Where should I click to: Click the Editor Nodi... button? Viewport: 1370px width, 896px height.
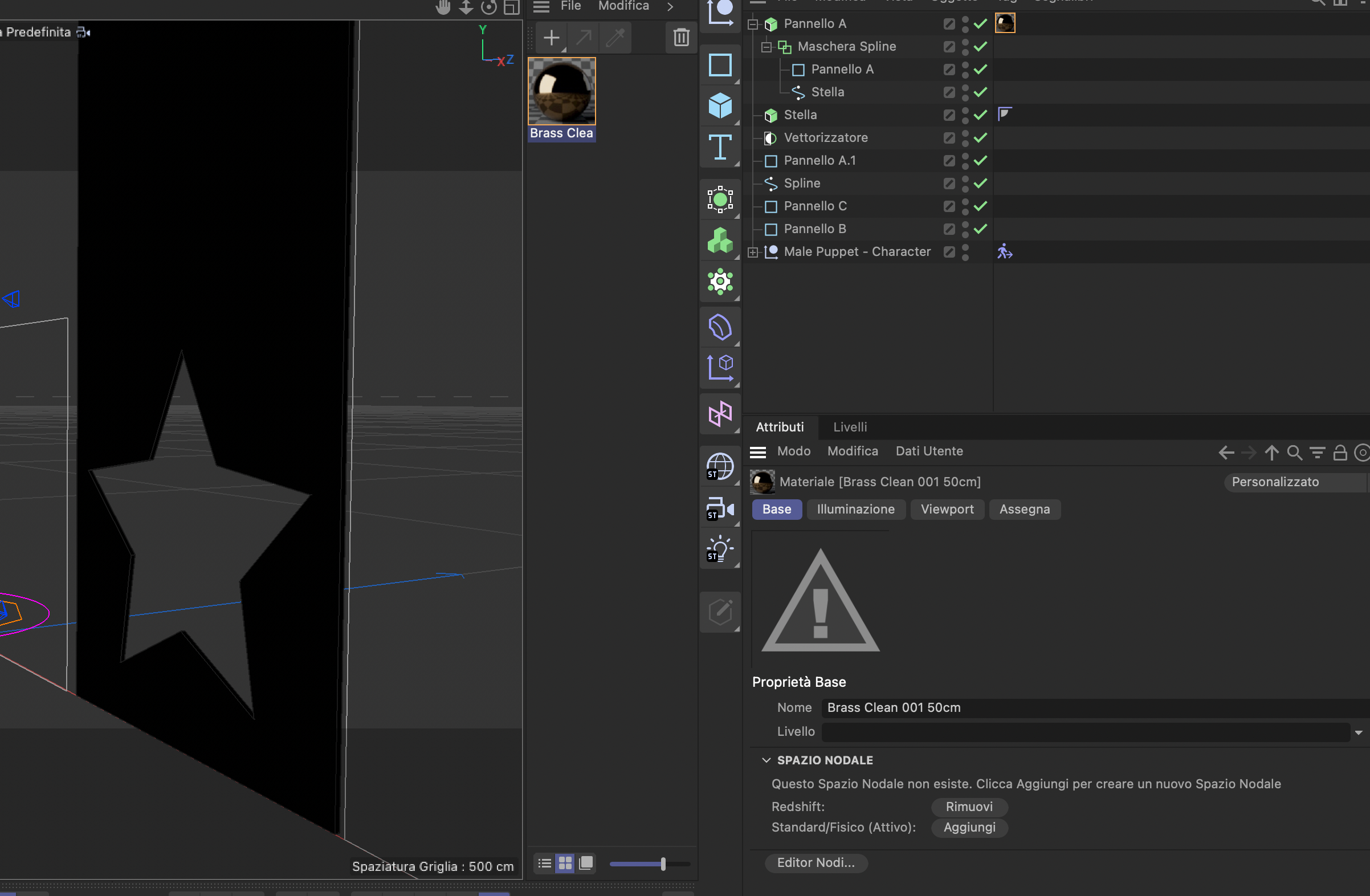tap(815, 862)
